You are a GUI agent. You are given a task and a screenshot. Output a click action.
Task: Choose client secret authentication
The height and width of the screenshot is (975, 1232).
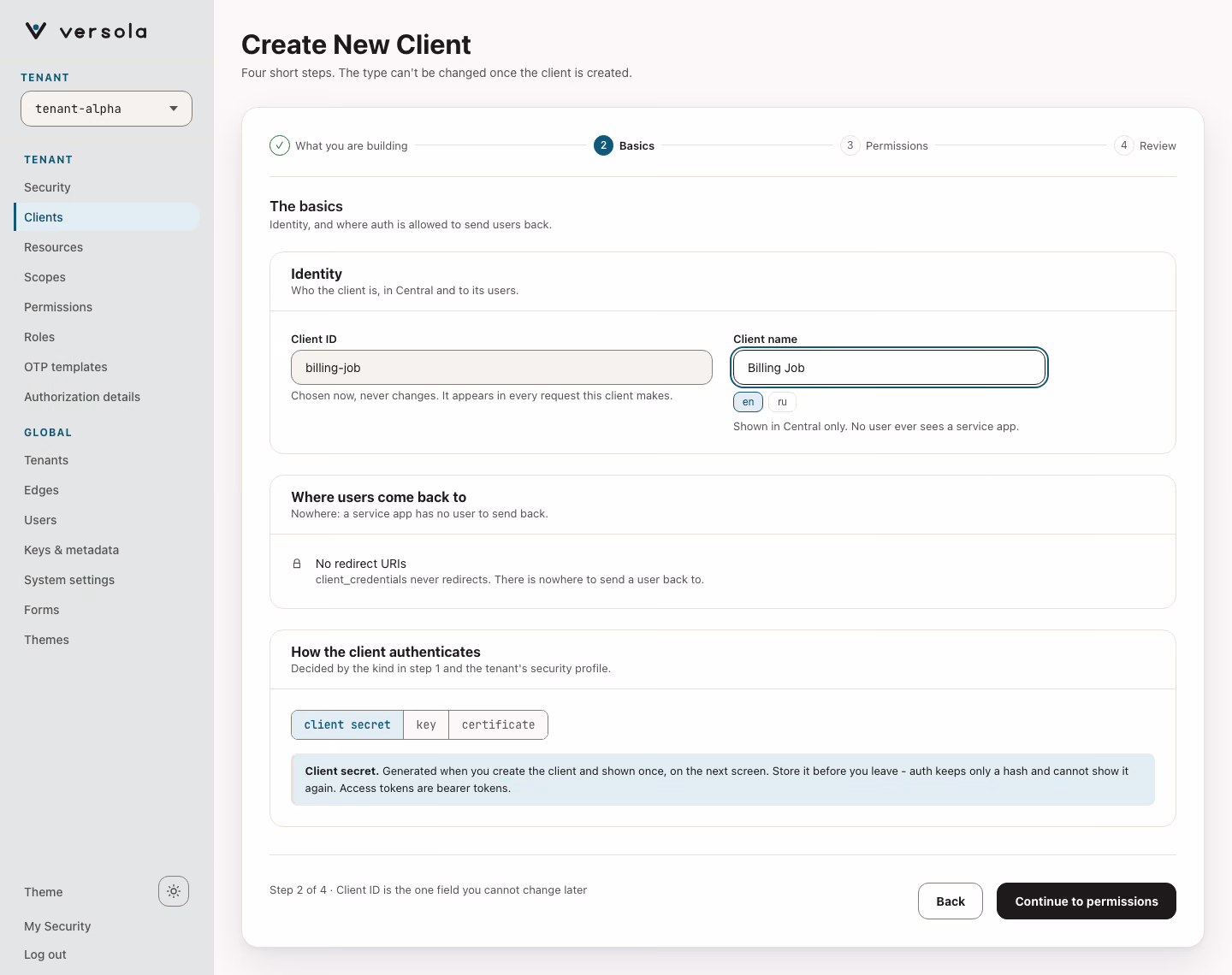pyautogui.click(x=347, y=724)
